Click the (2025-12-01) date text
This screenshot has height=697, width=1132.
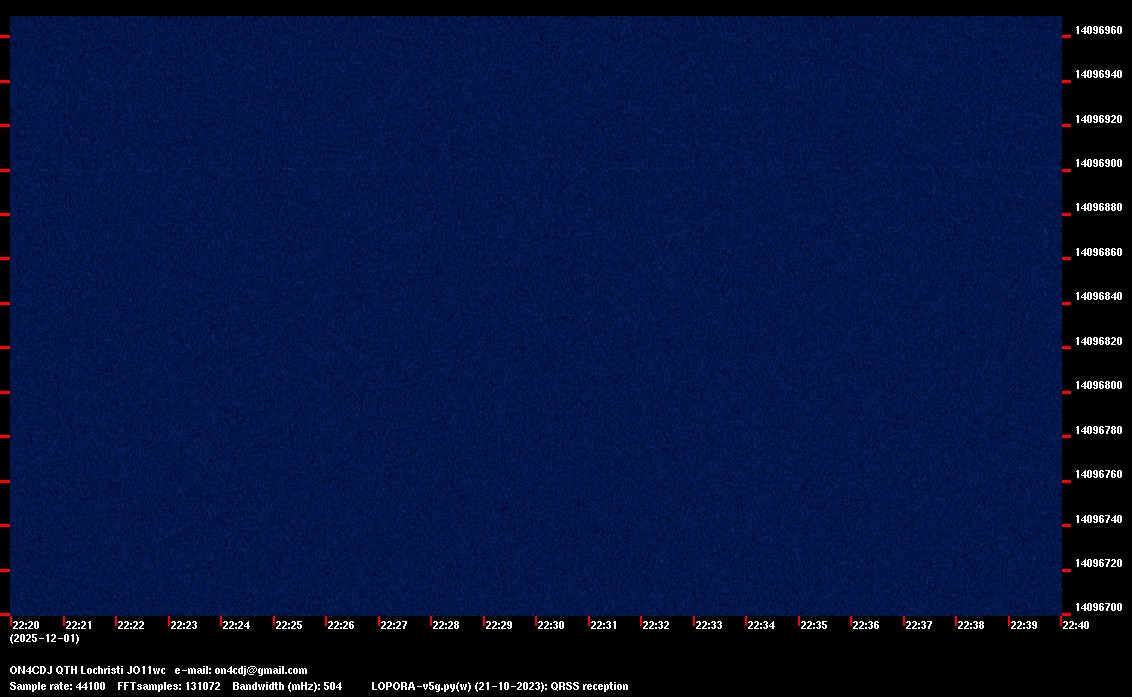[x=45, y=638]
